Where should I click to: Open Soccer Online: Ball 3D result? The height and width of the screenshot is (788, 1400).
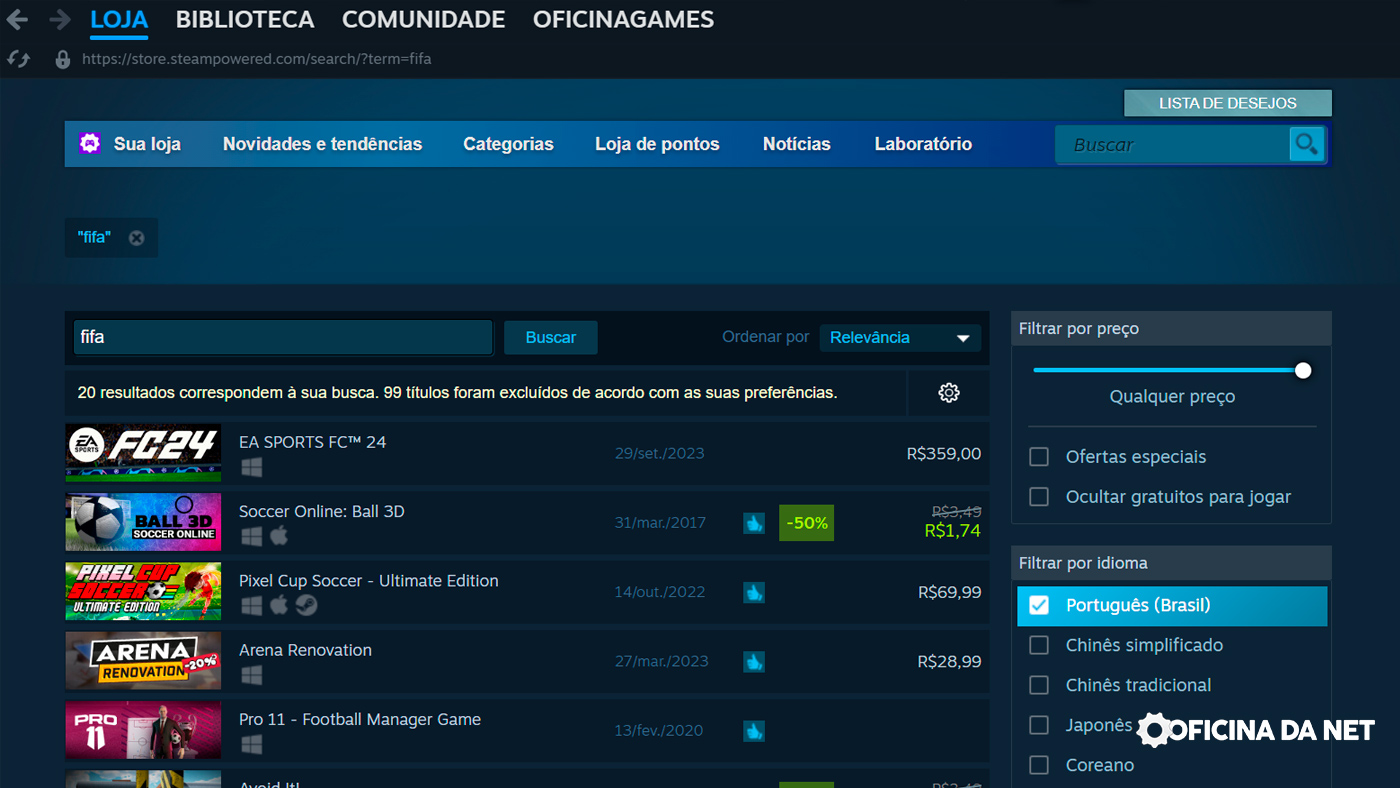(x=527, y=522)
